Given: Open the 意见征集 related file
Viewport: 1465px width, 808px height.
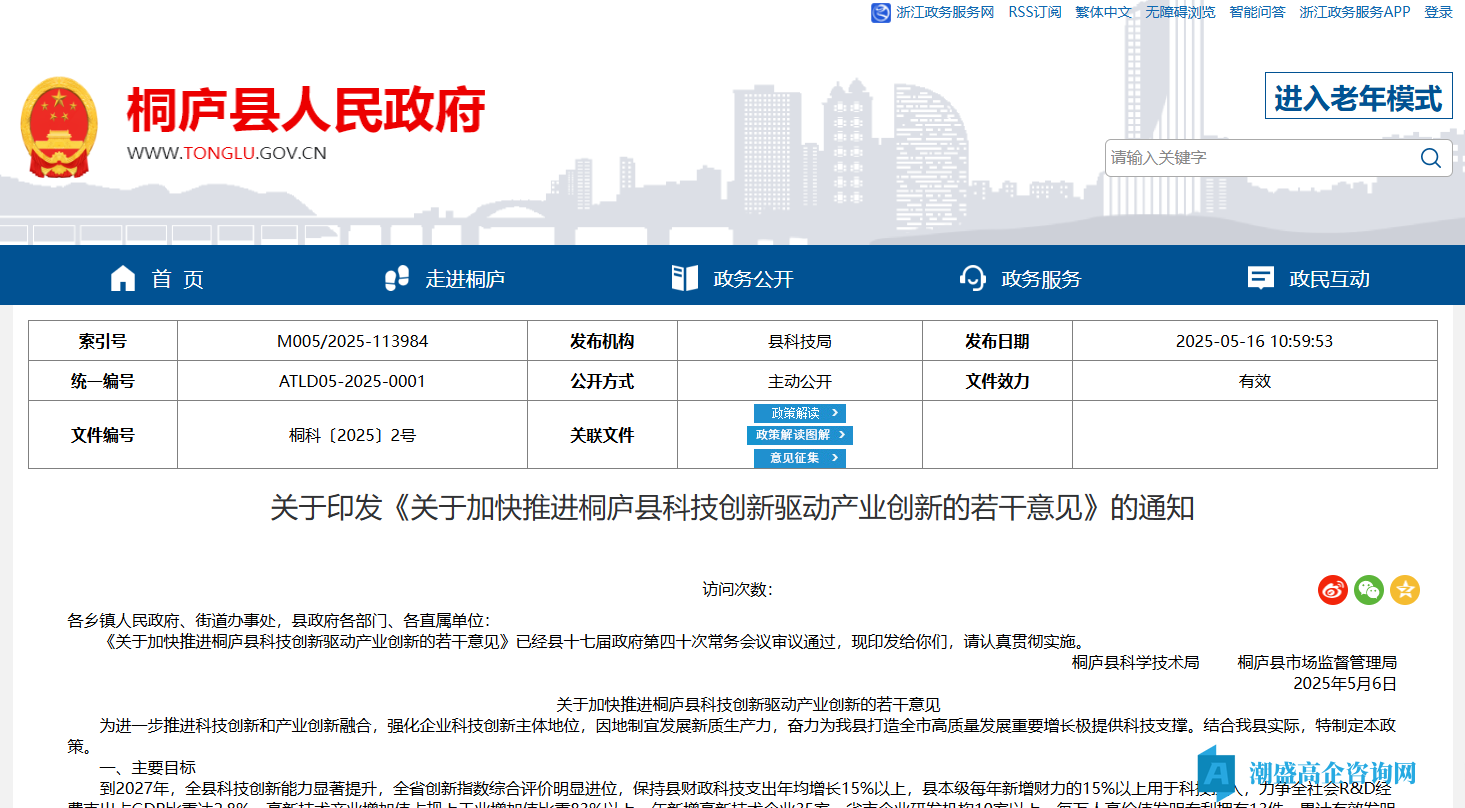Looking at the screenshot, I should click(x=799, y=458).
